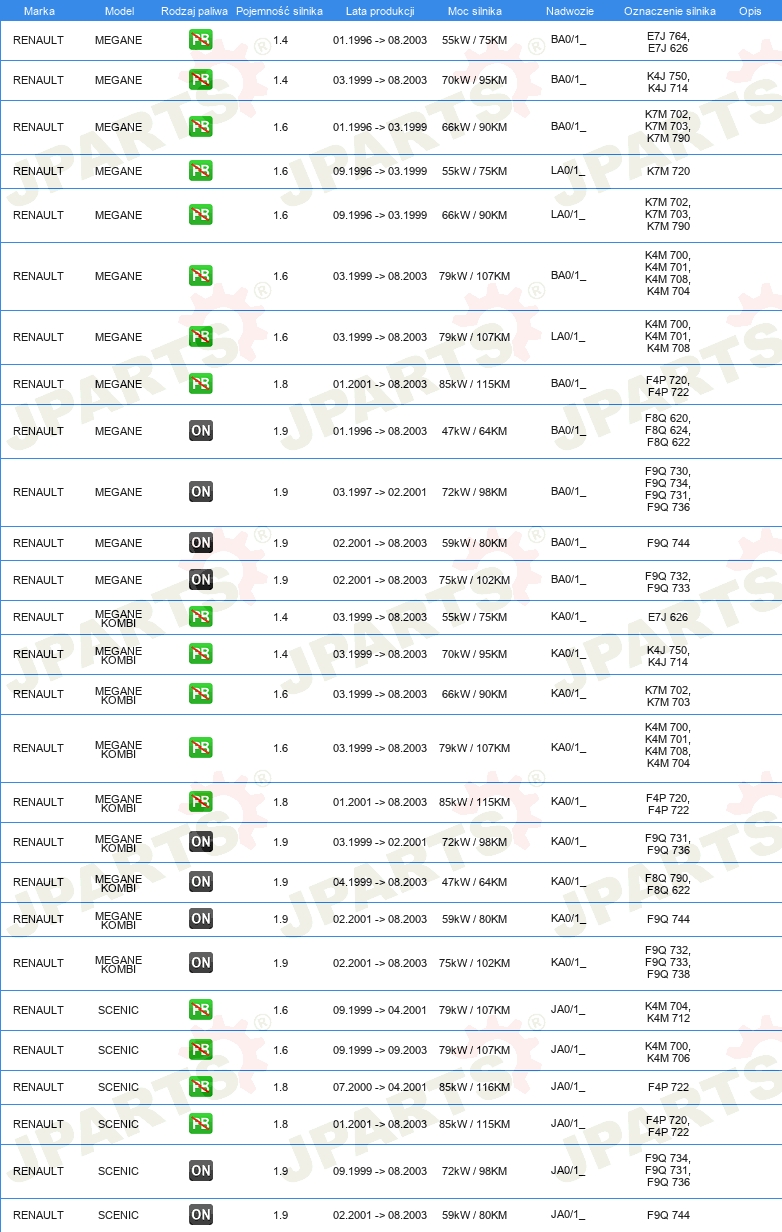Click MEGANE KOMBI in the E7J 626 row
The image size is (782, 1232).
coord(118,618)
